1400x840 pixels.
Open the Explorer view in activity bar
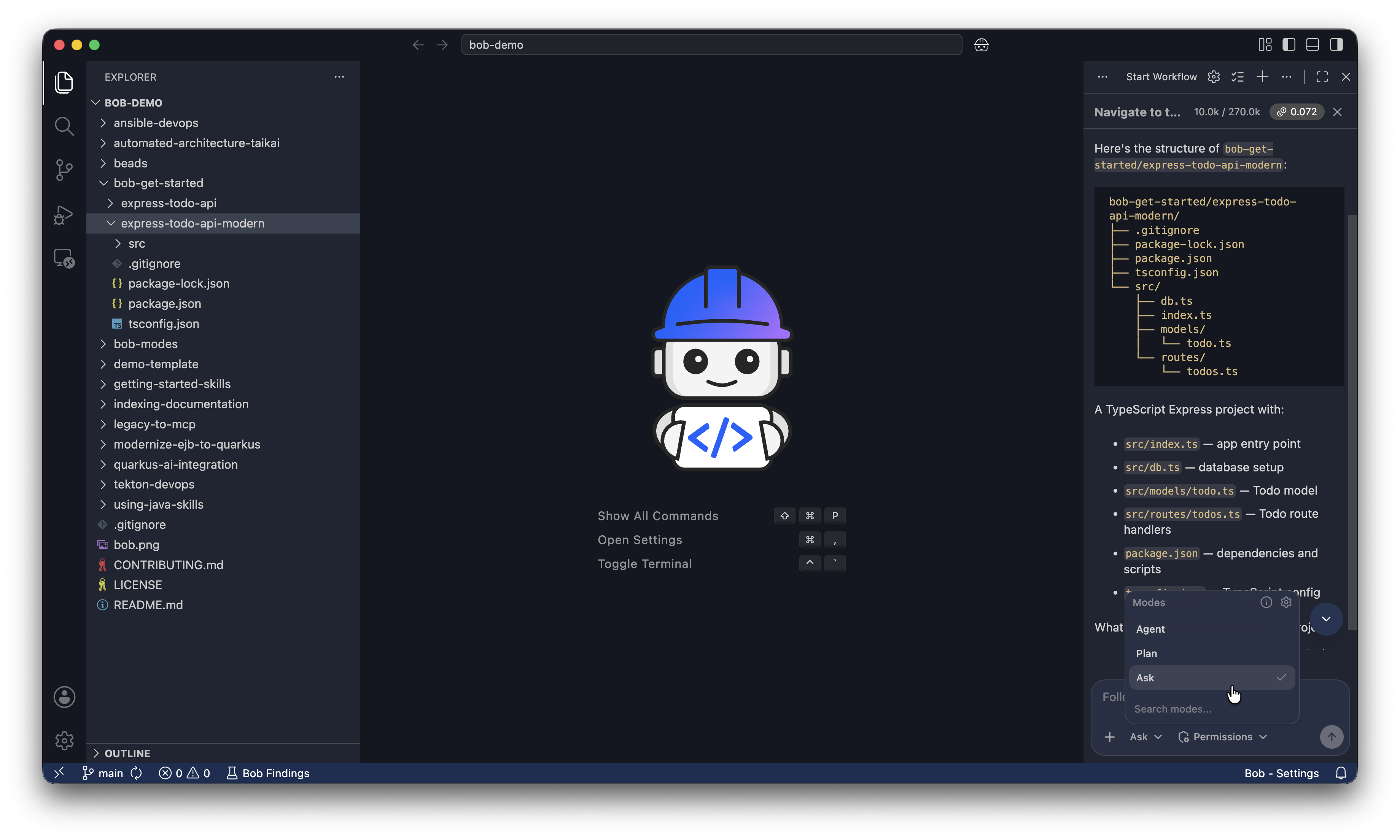pyautogui.click(x=64, y=83)
